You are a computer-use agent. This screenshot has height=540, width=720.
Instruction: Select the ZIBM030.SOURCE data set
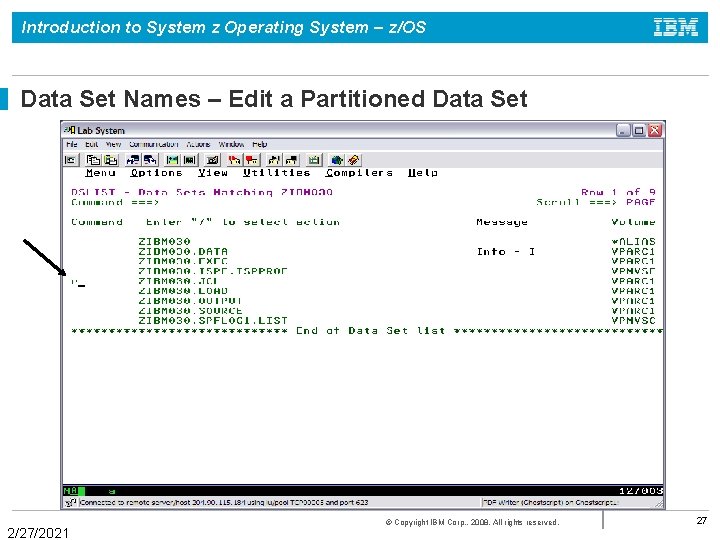190,311
